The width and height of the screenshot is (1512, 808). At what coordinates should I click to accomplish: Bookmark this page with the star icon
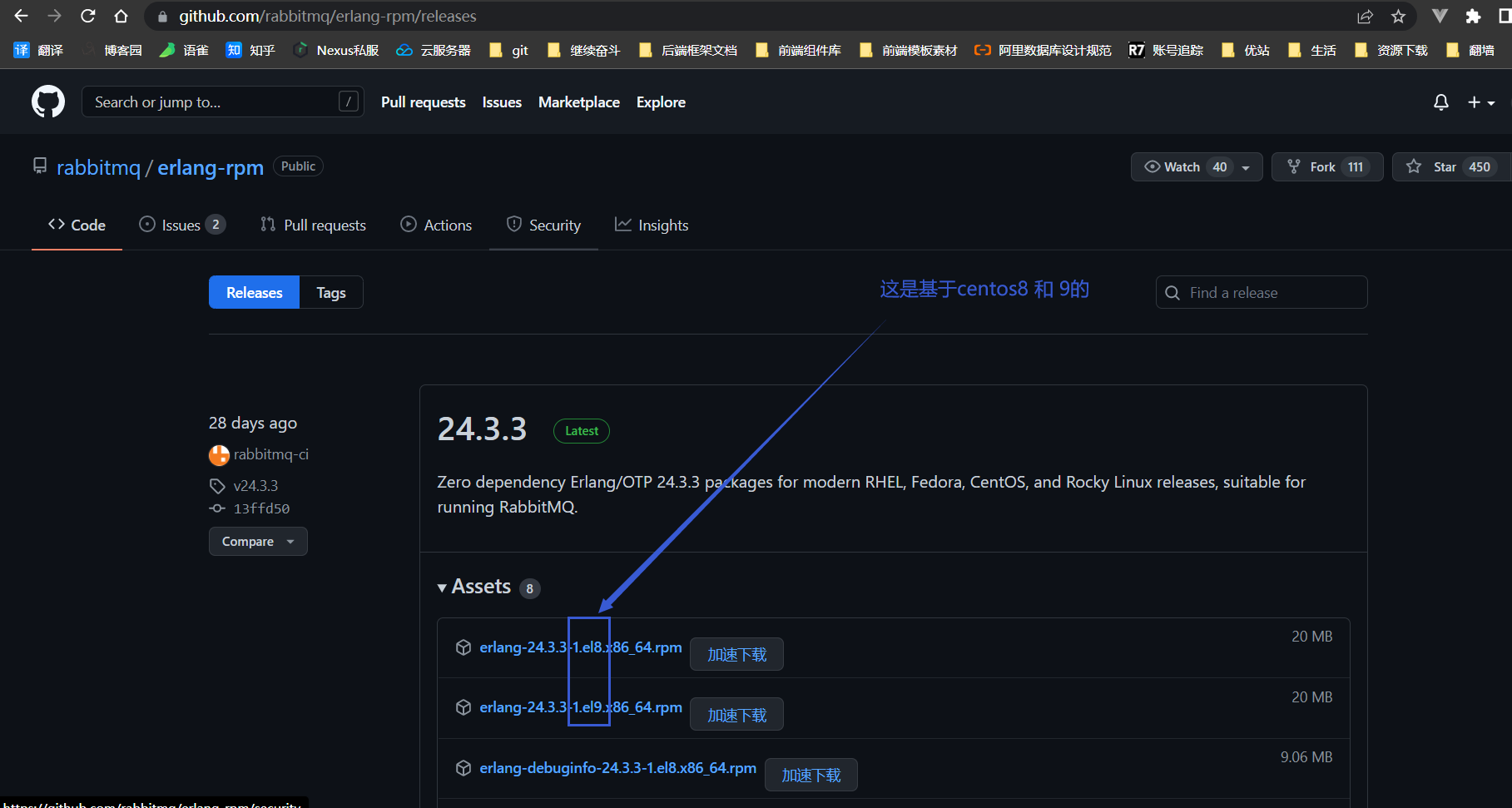click(1398, 16)
